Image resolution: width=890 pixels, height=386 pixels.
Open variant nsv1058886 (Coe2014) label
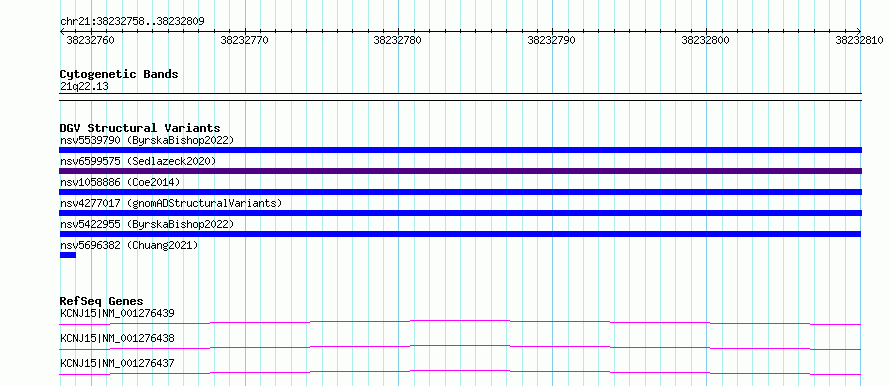click(x=120, y=182)
